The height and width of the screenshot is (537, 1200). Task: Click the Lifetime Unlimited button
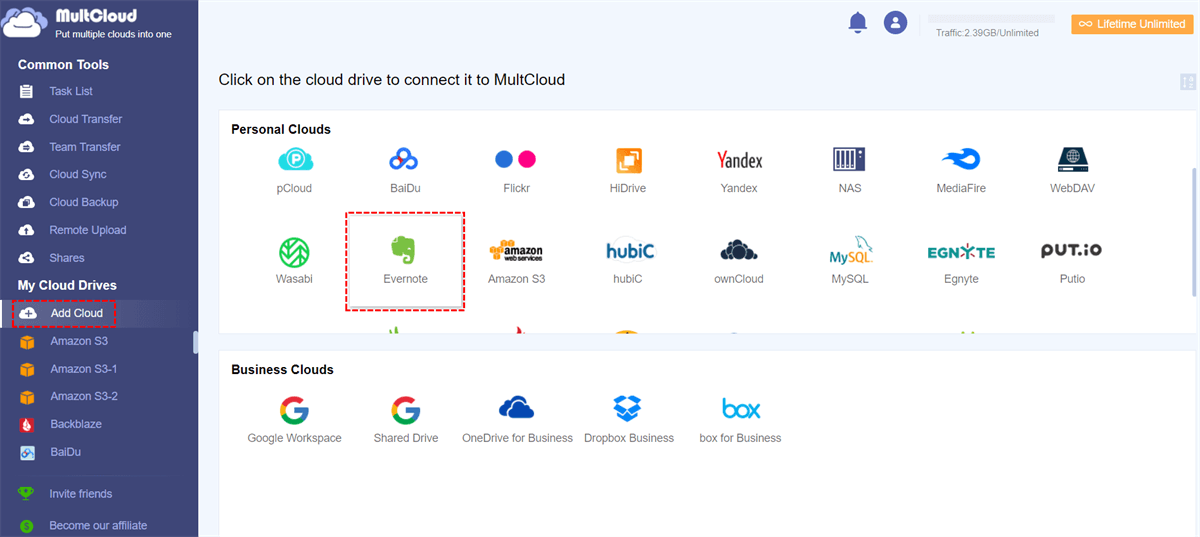1132,24
